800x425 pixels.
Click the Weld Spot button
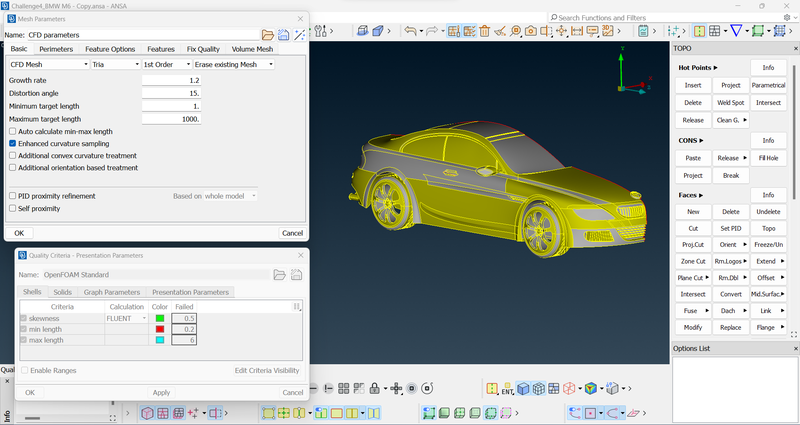pyautogui.click(x=731, y=103)
